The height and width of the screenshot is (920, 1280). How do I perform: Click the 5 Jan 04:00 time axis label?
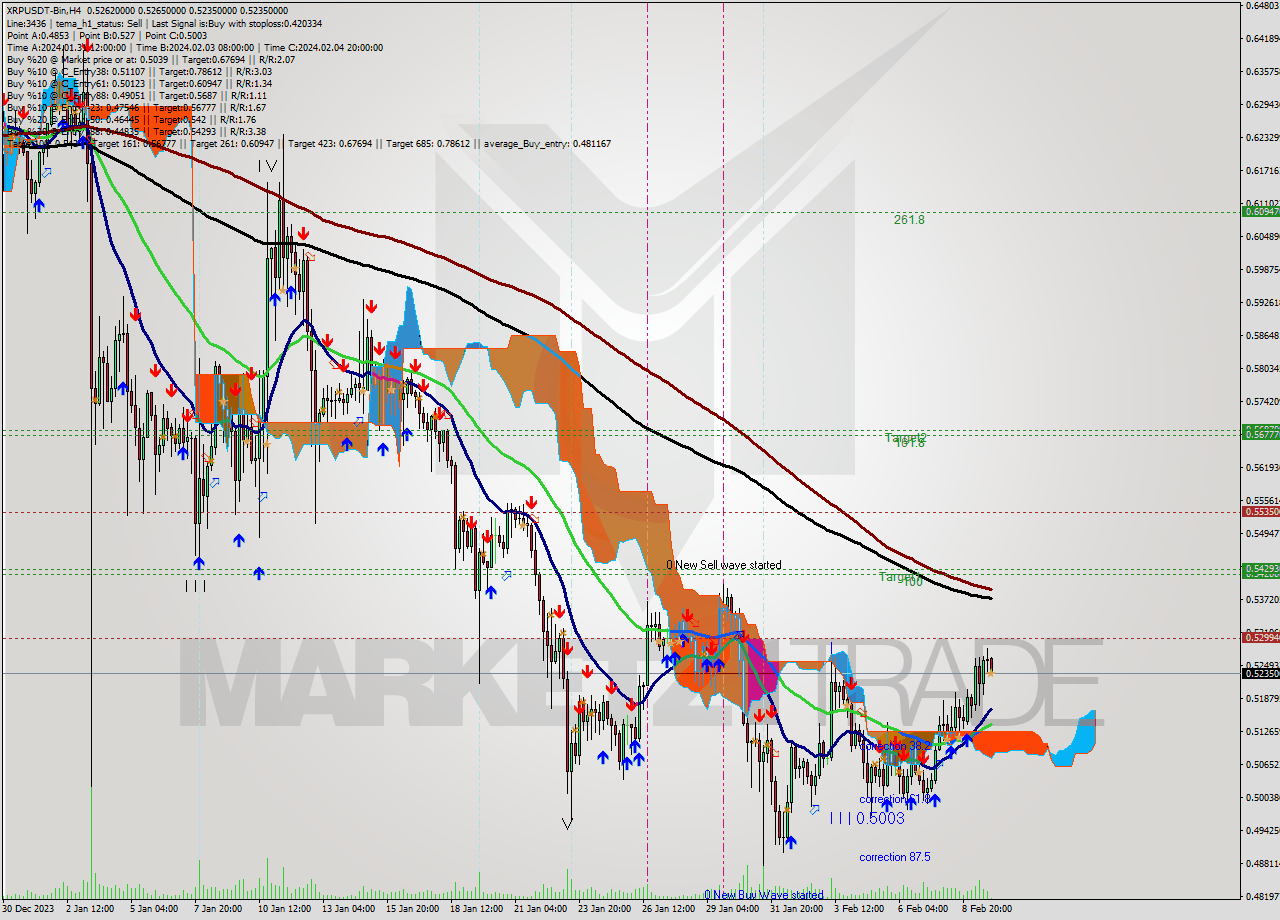153,909
